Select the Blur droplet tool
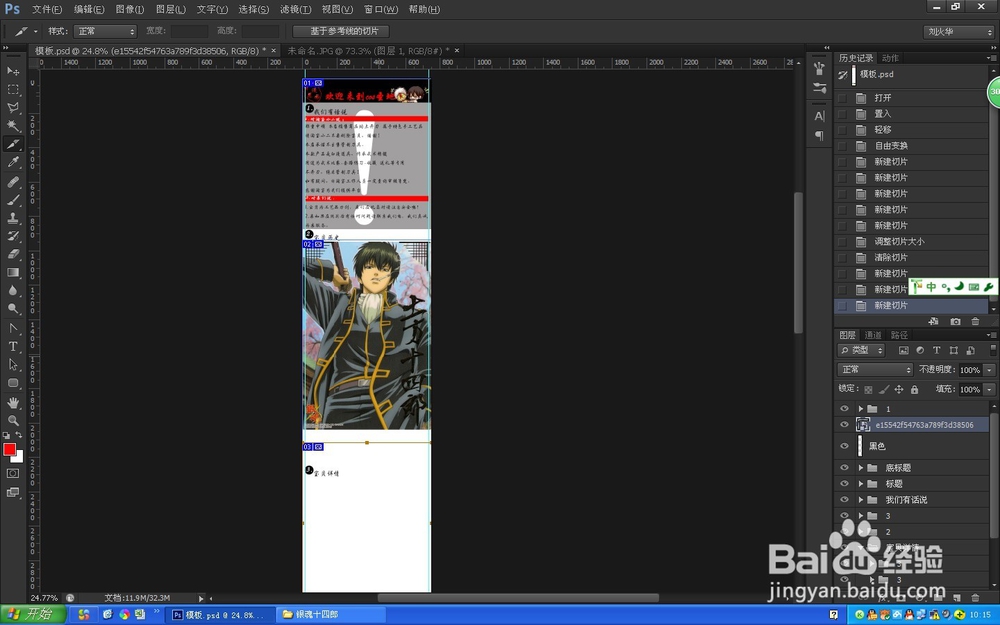 pyautogui.click(x=13, y=290)
